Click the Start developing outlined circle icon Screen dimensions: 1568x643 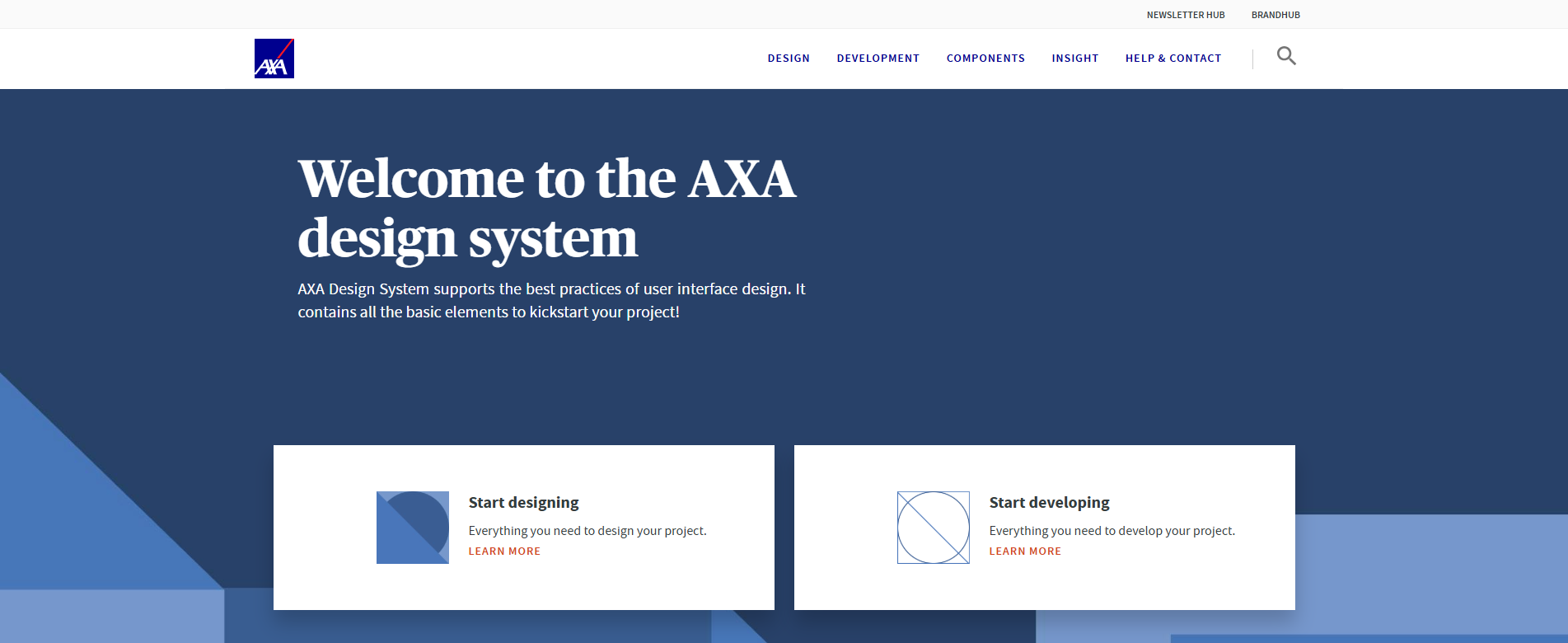(x=934, y=528)
